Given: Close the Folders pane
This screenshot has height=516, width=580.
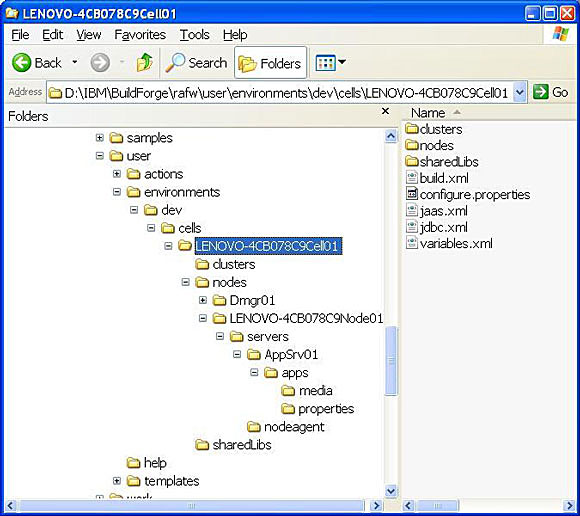Looking at the screenshot, I should click(x=385, y=111).
